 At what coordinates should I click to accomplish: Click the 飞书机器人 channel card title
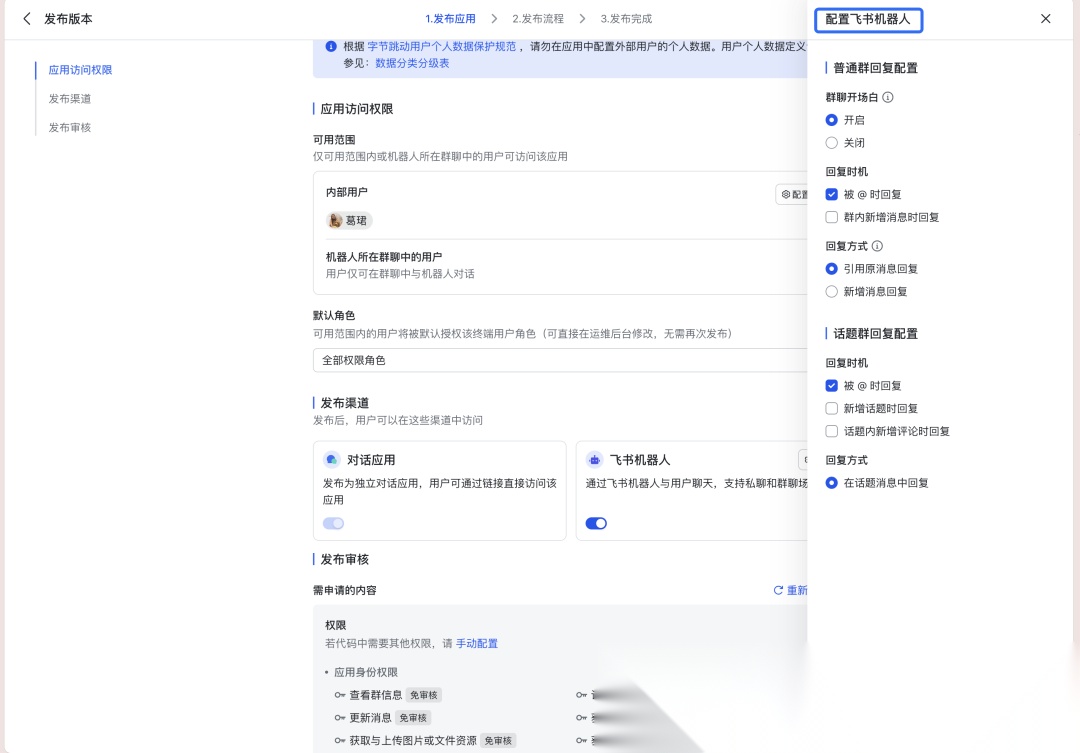click(x=640, y=460)
